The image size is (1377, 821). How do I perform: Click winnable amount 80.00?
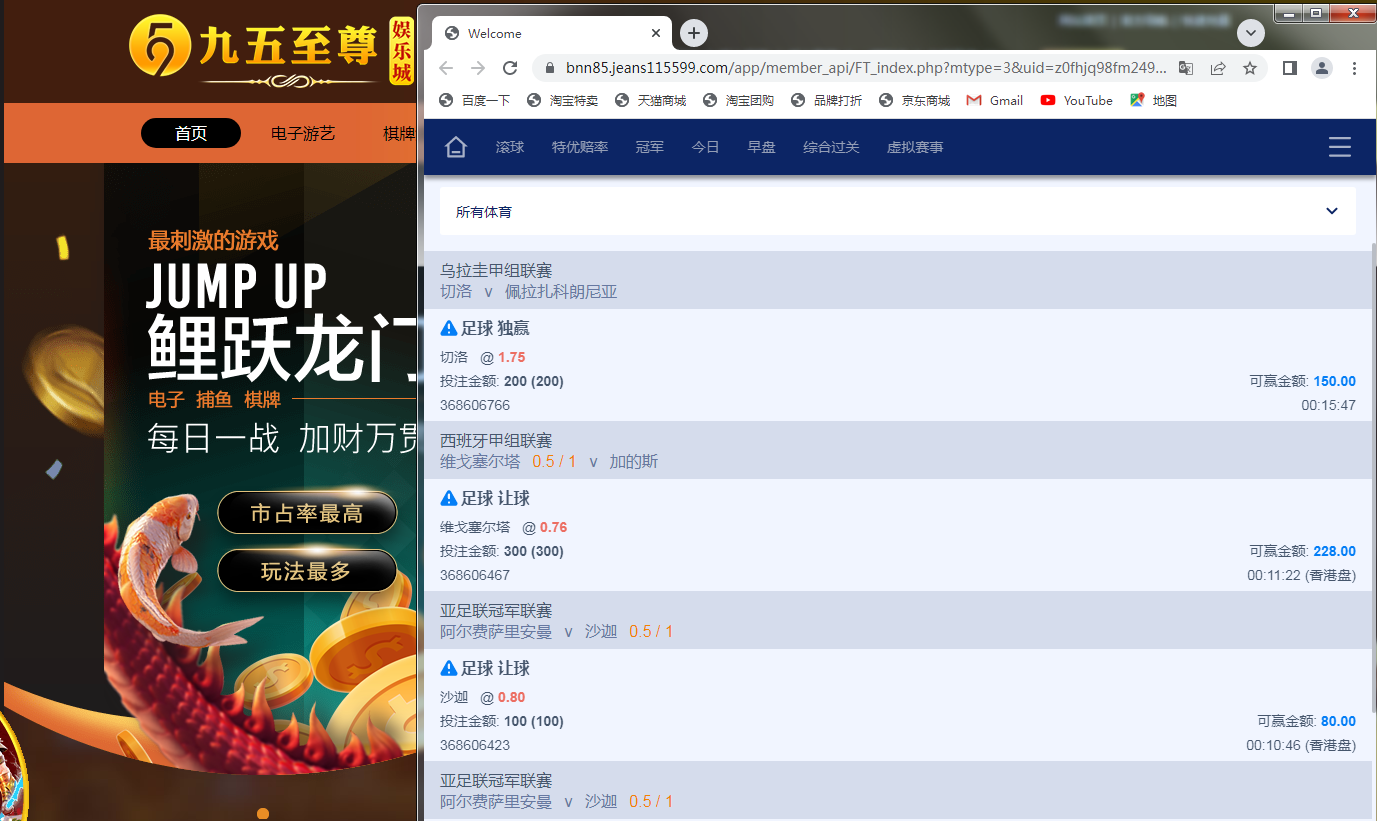(x=1339, y=721)
